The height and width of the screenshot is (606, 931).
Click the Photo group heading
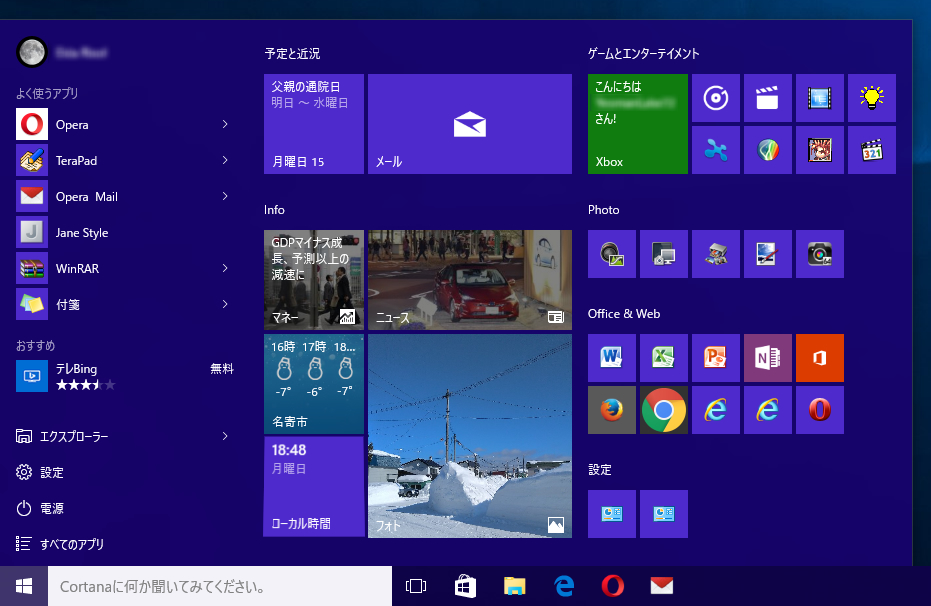click(x=603, y=210)
